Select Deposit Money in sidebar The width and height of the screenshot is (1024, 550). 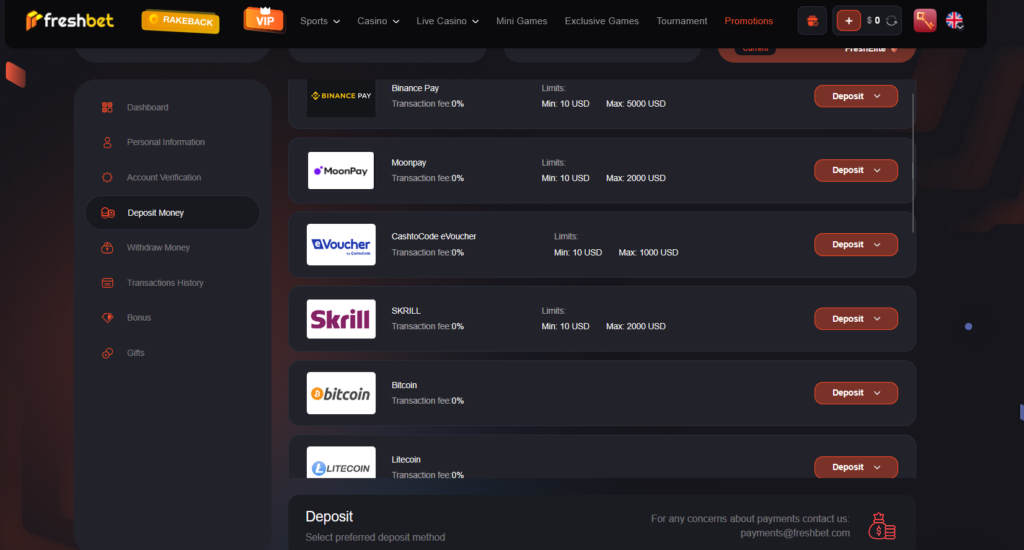172,212
